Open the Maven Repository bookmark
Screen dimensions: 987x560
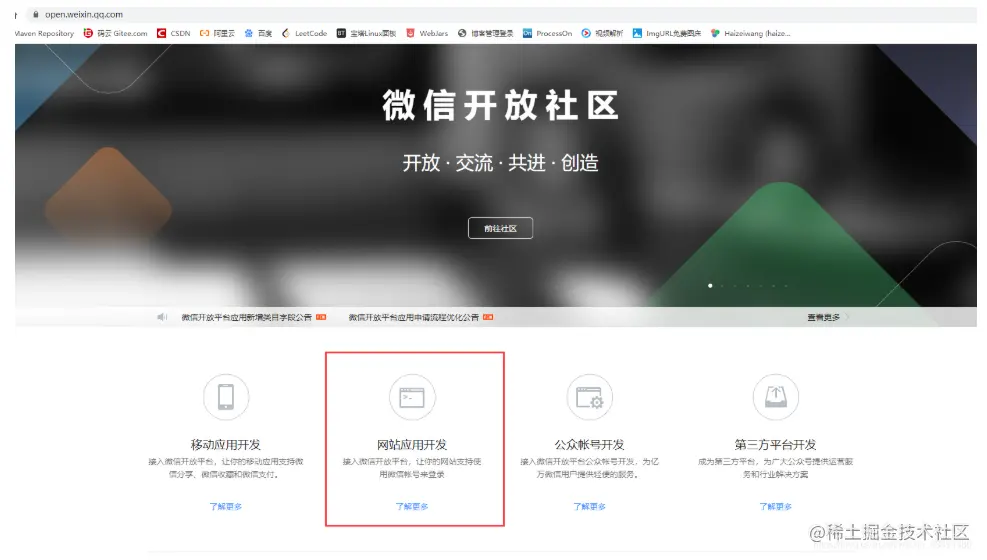pos(44,33)
